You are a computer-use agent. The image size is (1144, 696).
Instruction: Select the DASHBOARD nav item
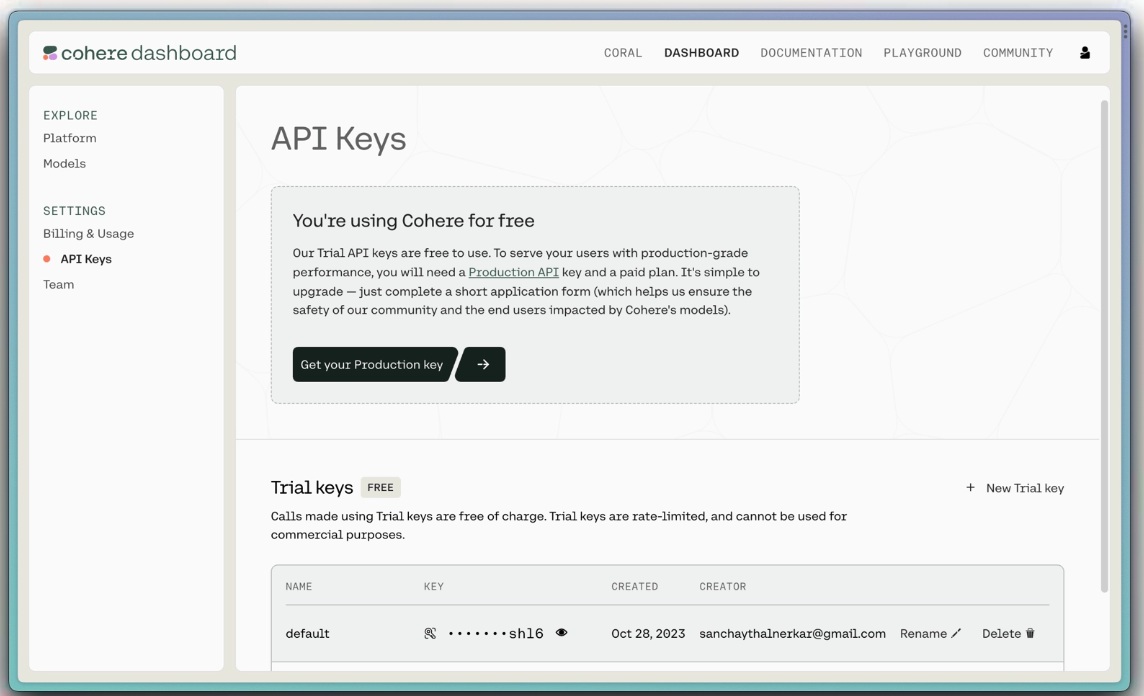[x=701, y=53]
